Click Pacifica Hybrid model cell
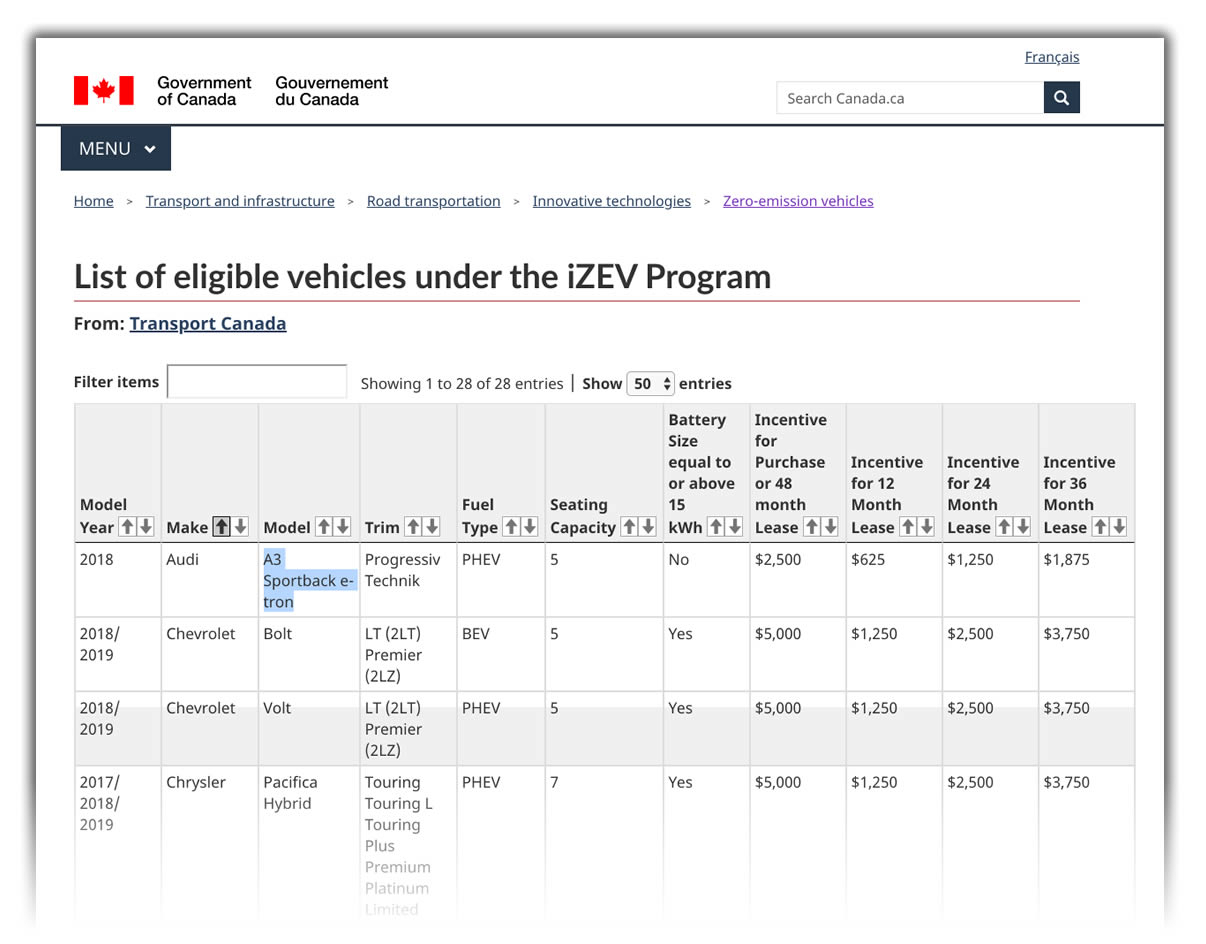This screenshot has height=944, width=1206. [x=309, y=845]
